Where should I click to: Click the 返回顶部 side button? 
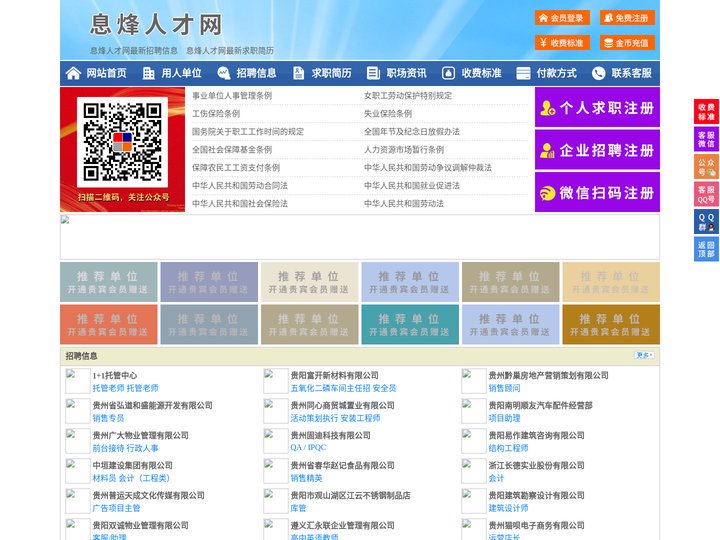[706, 249]
